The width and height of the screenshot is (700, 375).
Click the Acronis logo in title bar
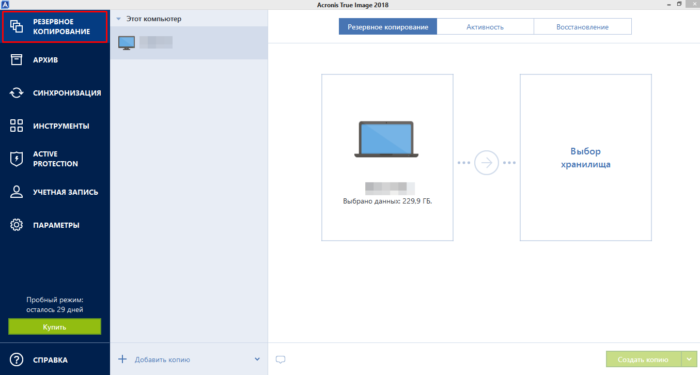(5, 4)
